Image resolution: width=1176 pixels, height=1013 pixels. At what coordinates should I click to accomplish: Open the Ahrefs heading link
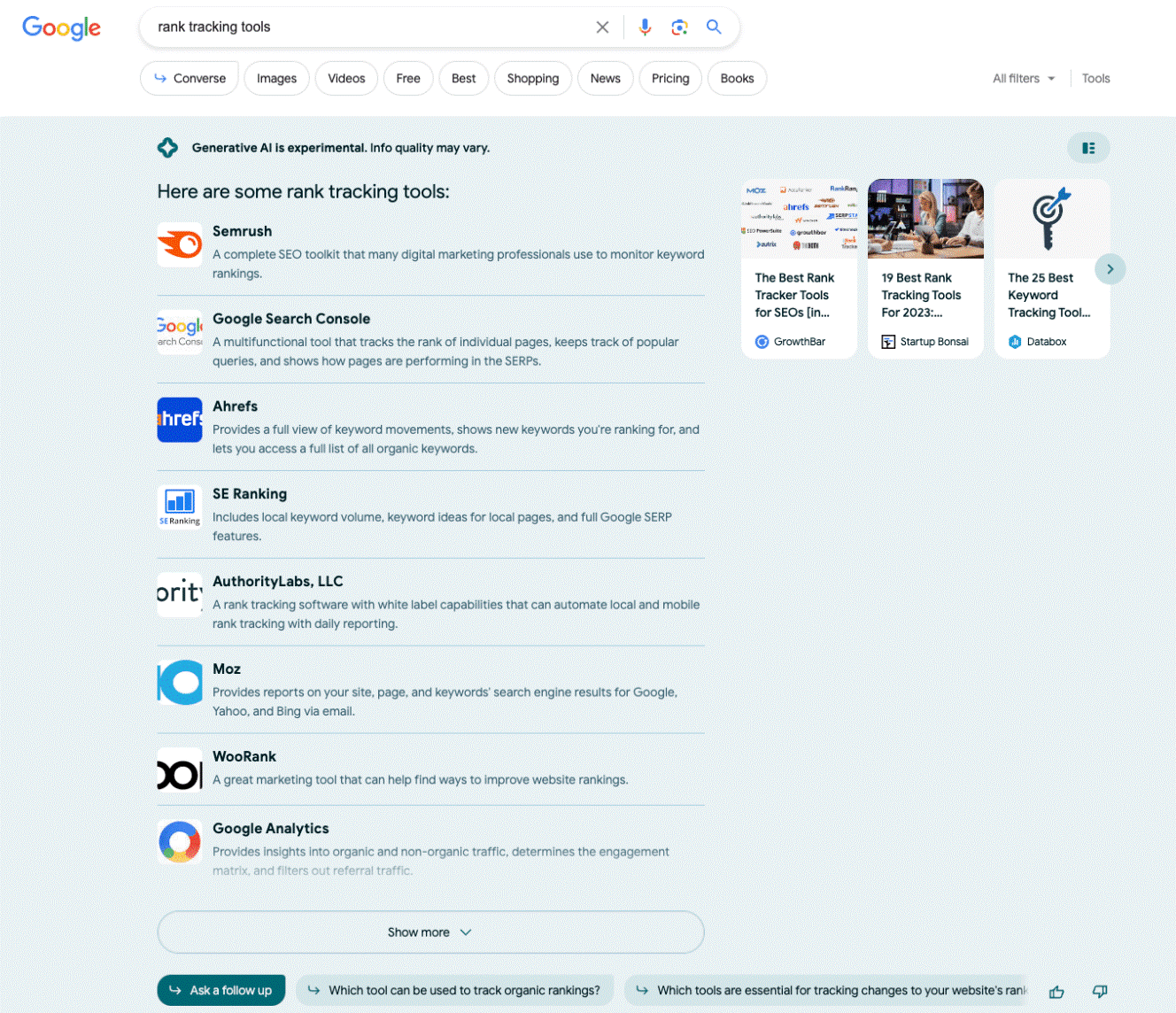coord(235,406)
